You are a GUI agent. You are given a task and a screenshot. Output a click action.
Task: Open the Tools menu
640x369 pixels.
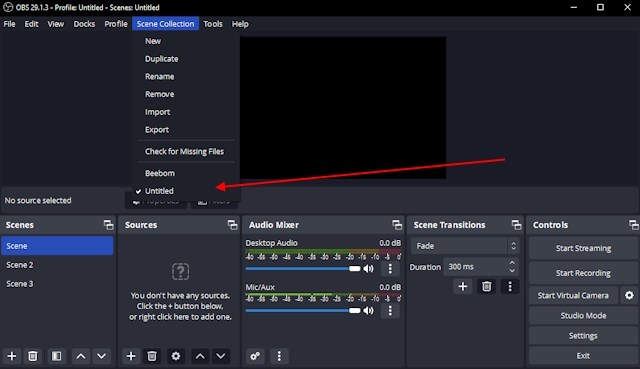[x=213, y=24]
